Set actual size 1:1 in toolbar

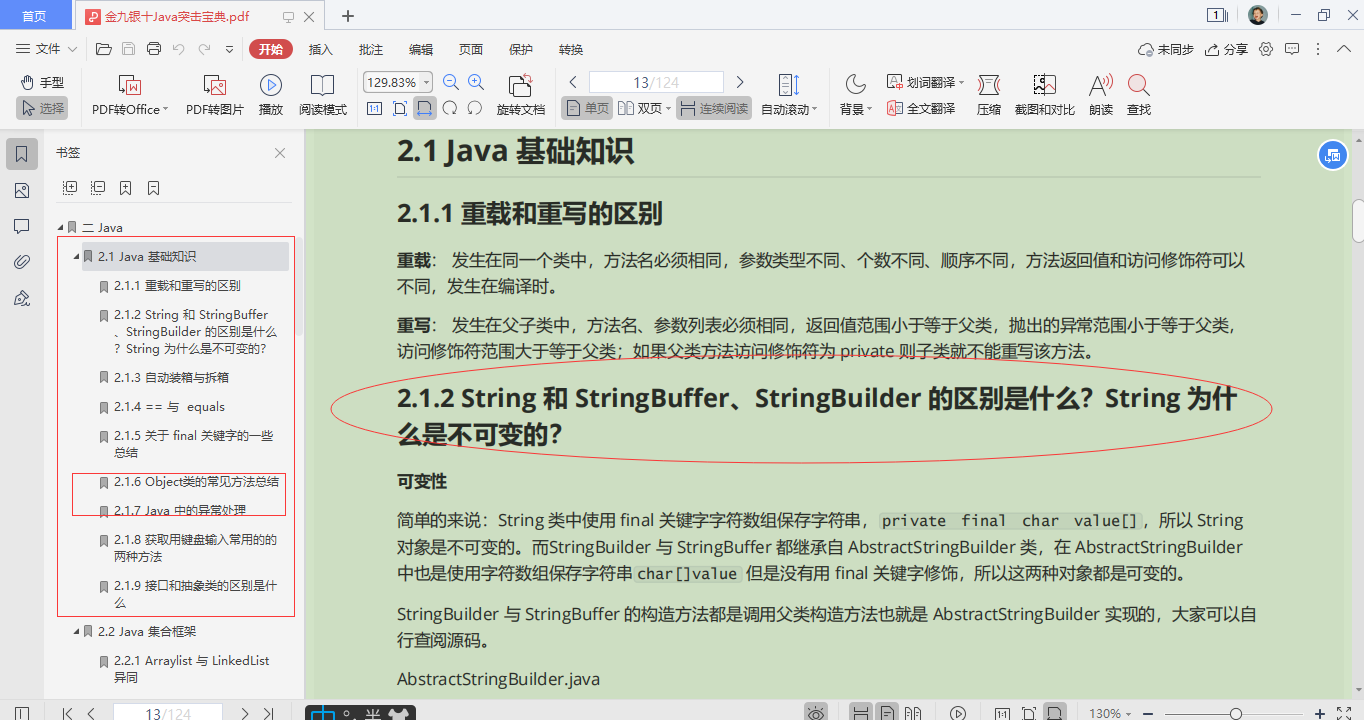click(374, 108)
